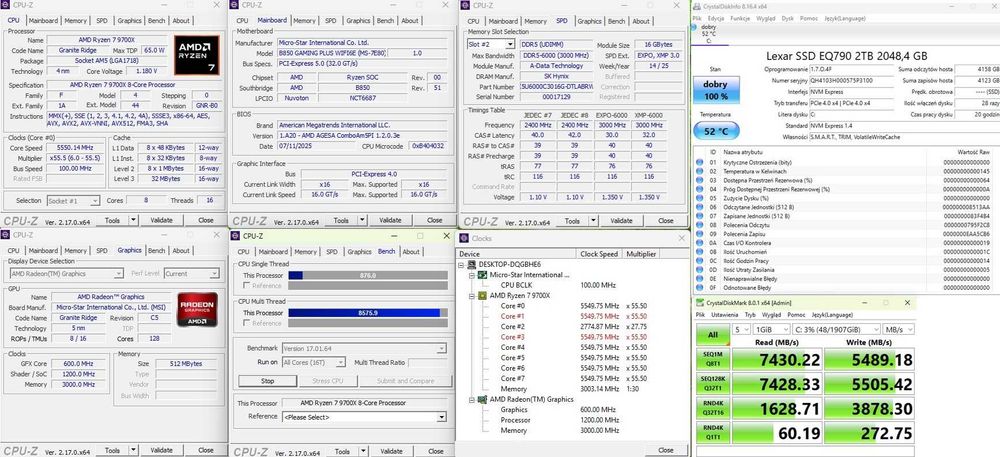This screenshot has height=457, width=1000.
Task: Switch to About tab in the SPD CPU-Z window
Action: pyautogui.click(x=641, y=21)
